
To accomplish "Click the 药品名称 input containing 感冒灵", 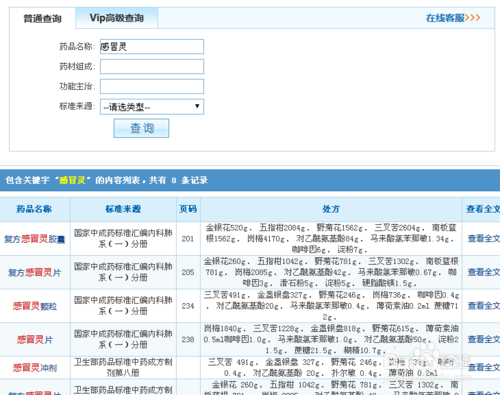I will (x=152, y=47).
